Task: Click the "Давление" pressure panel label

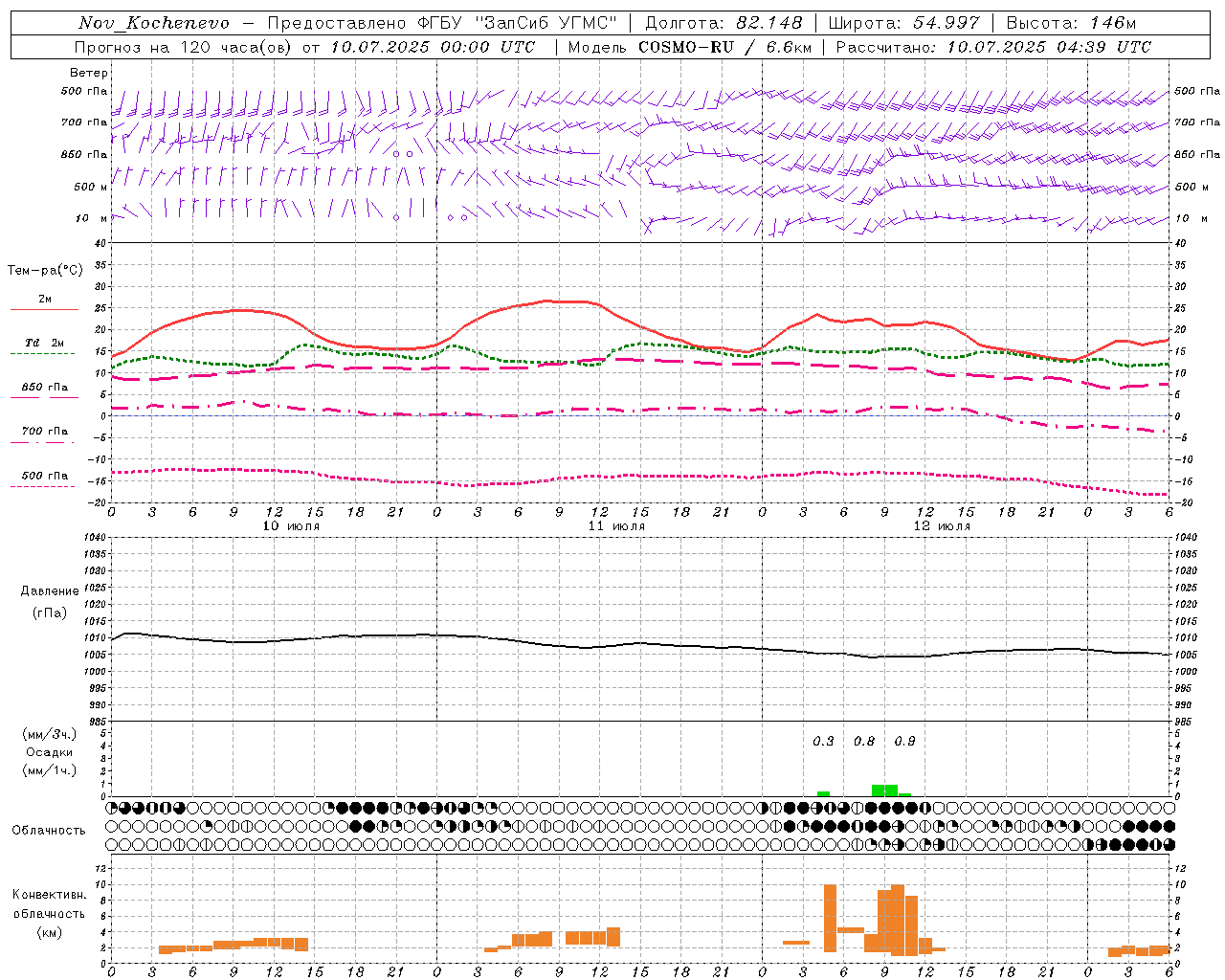Action: (50, 591)
